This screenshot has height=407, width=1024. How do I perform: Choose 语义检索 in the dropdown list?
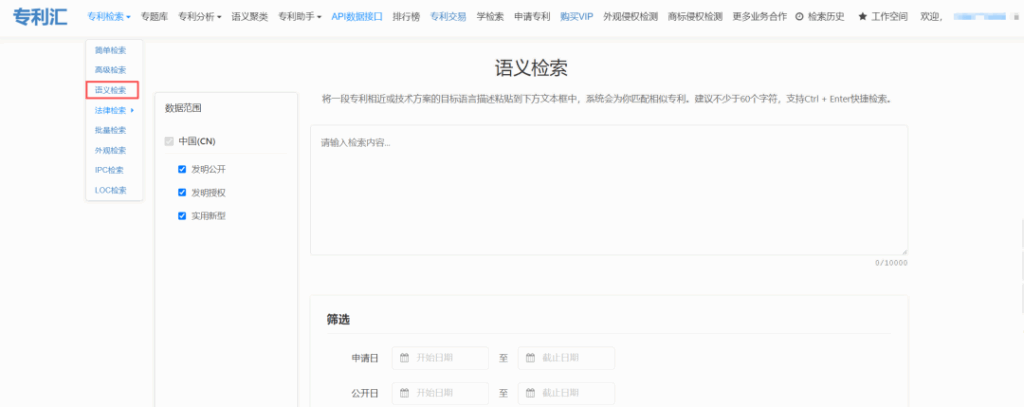(110, 90)
